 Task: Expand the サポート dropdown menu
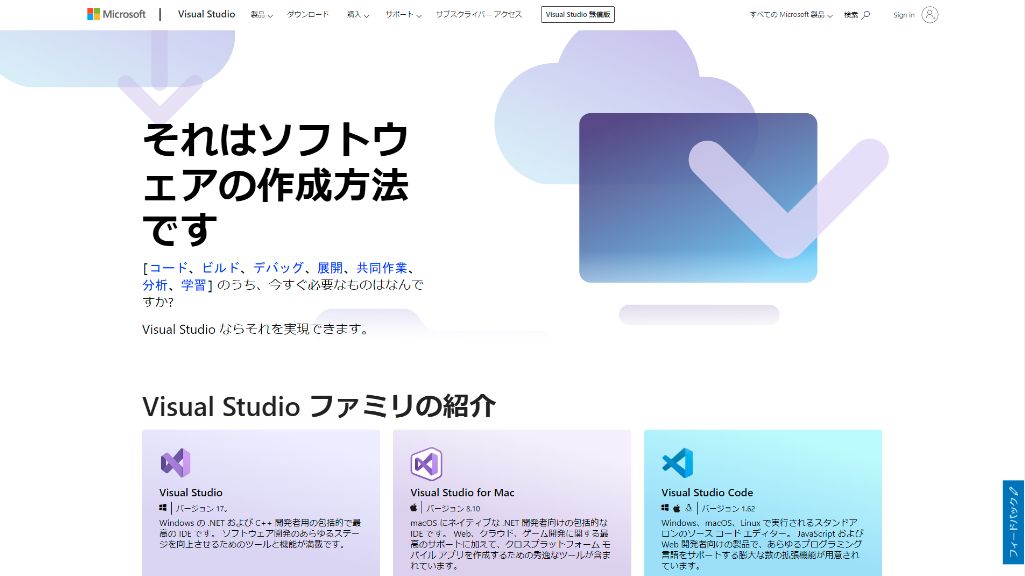pyautogui.click(x=403, y=14)
